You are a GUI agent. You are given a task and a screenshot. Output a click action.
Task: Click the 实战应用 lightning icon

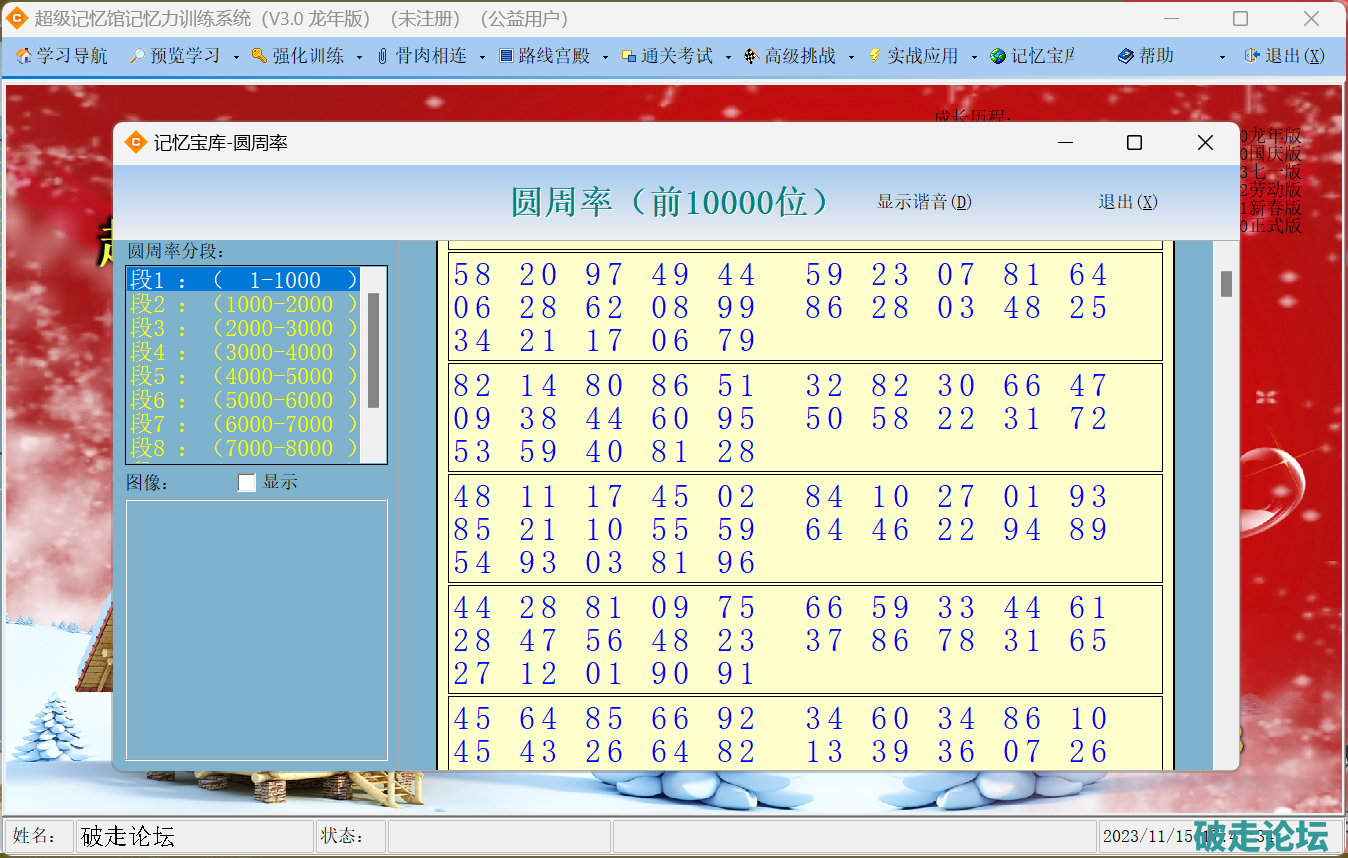[x=875, y=57]
